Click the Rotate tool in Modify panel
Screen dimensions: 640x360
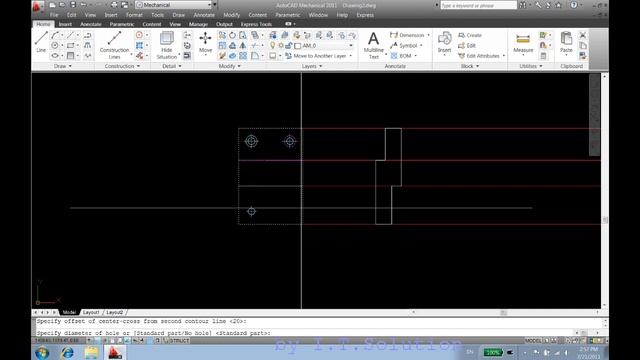coord(232,35)
